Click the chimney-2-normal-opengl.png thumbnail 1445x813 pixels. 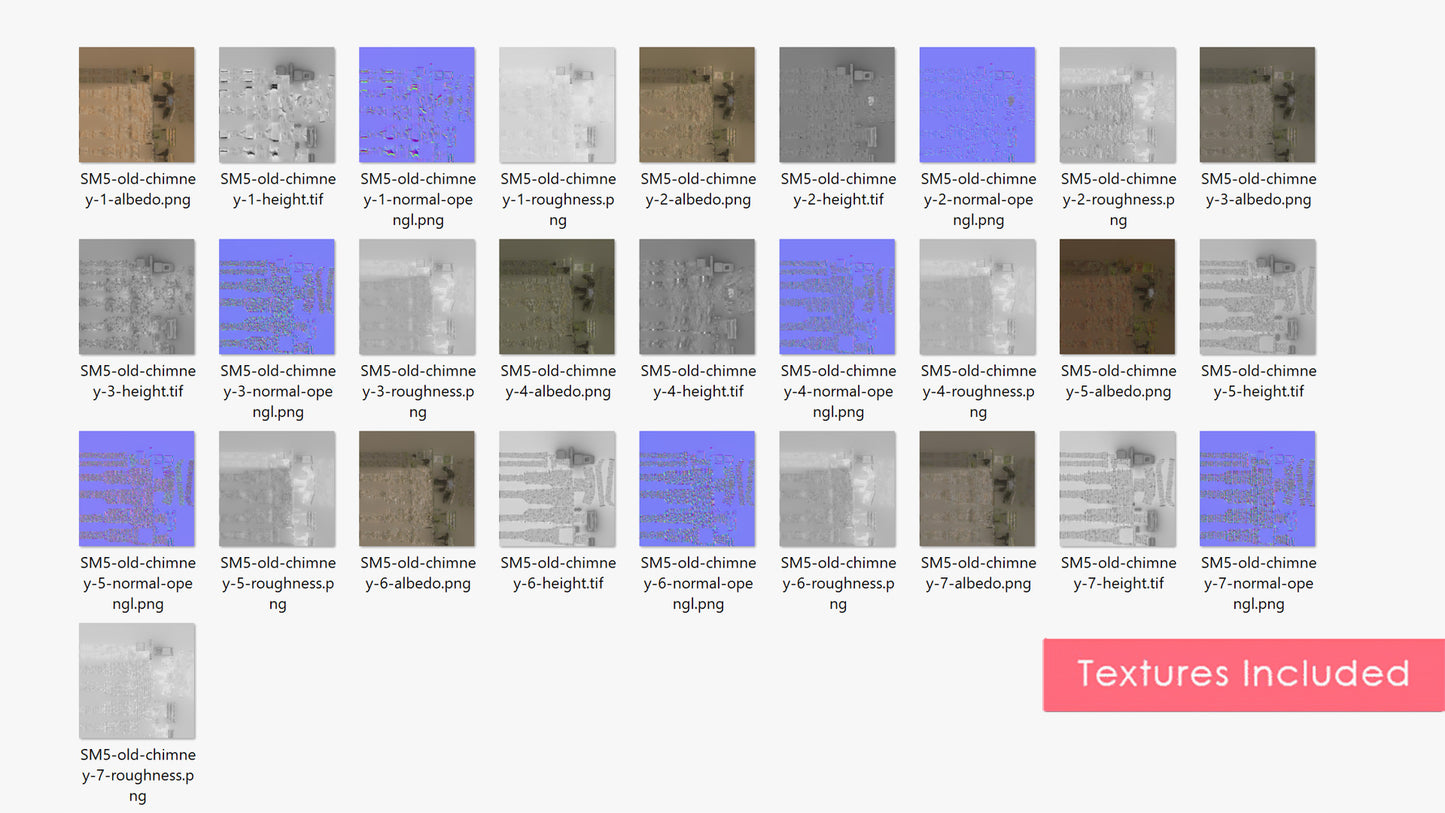click(977, 105)
